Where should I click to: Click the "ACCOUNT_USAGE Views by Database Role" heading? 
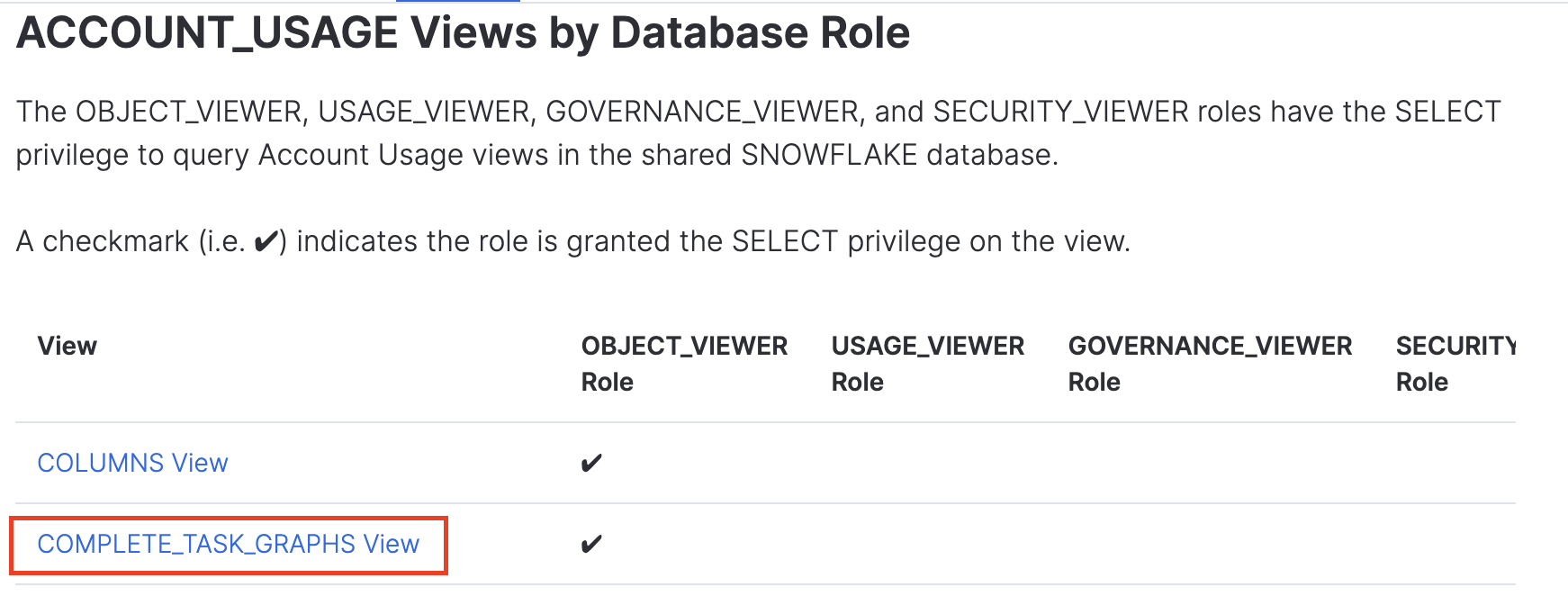tap(463, 33)
